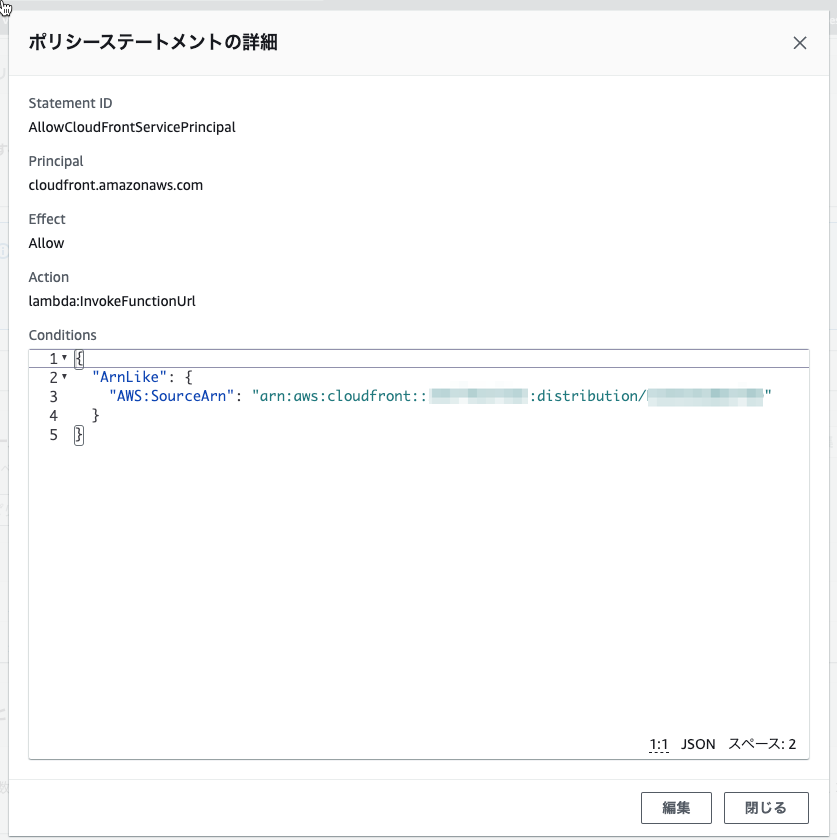Click the 編集 button to edit the statement
The width and height of the screenshot is (837, 840).
point(676,807)
